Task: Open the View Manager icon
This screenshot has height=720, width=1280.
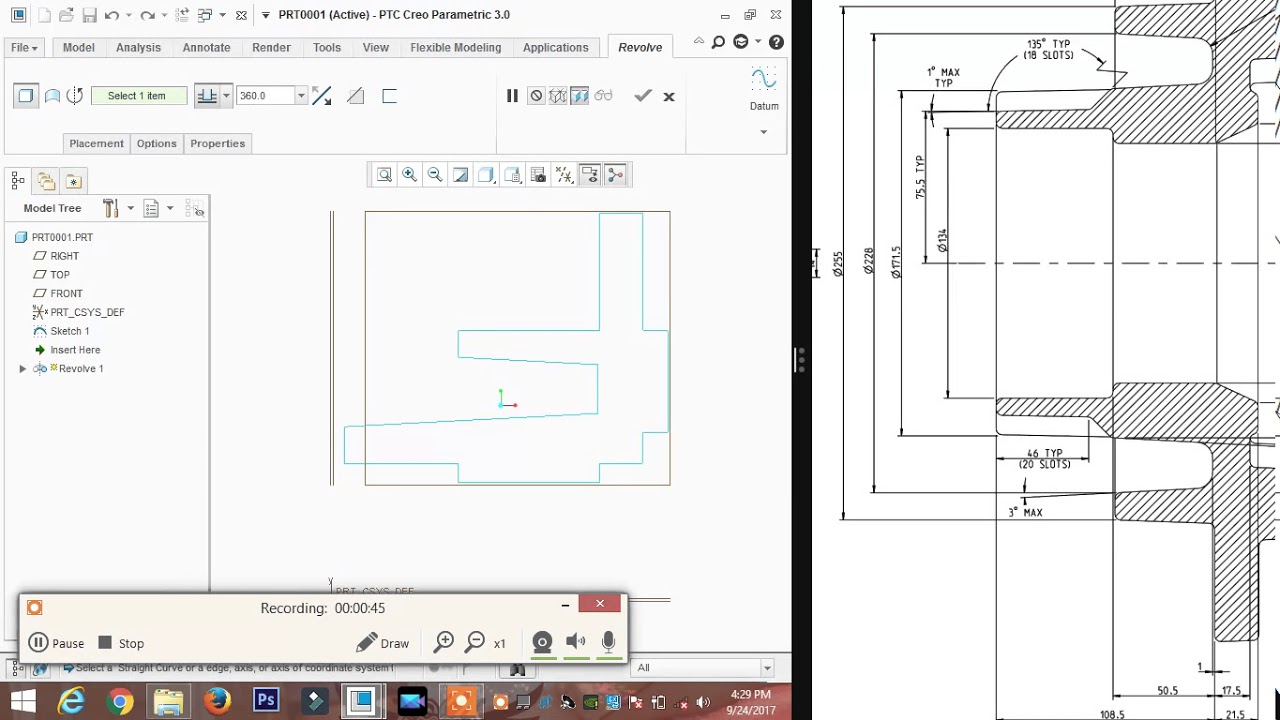Action: pos(538,175)
